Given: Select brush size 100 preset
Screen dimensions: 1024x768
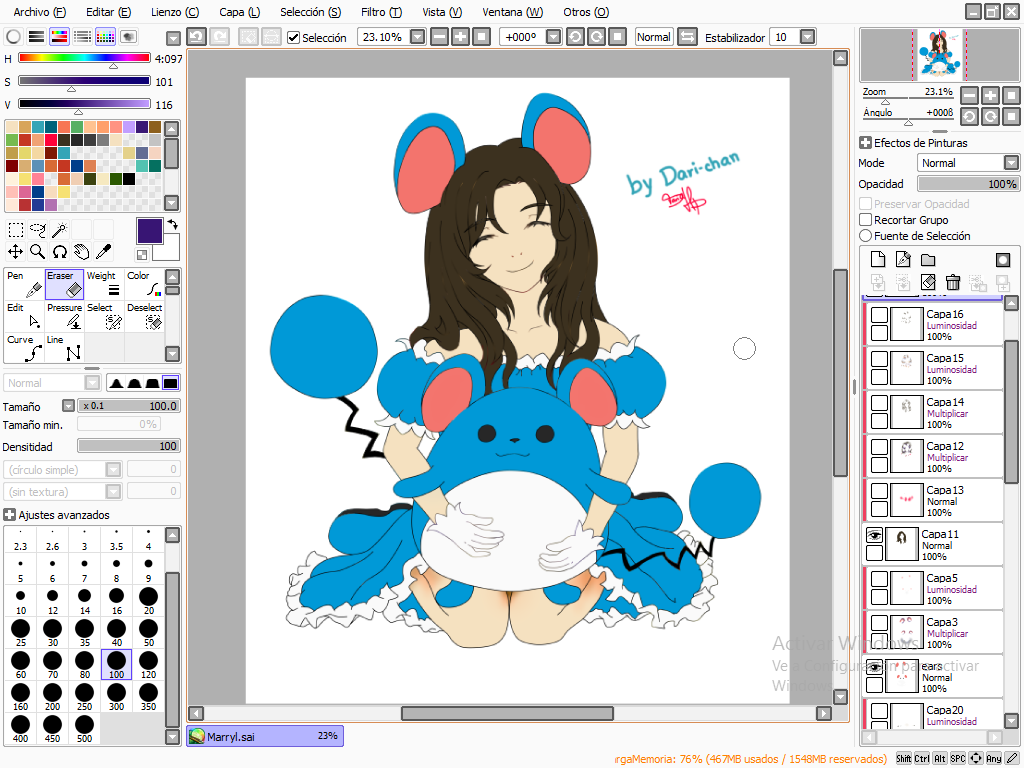Looking at the screenshot, I should click(116, 665).
